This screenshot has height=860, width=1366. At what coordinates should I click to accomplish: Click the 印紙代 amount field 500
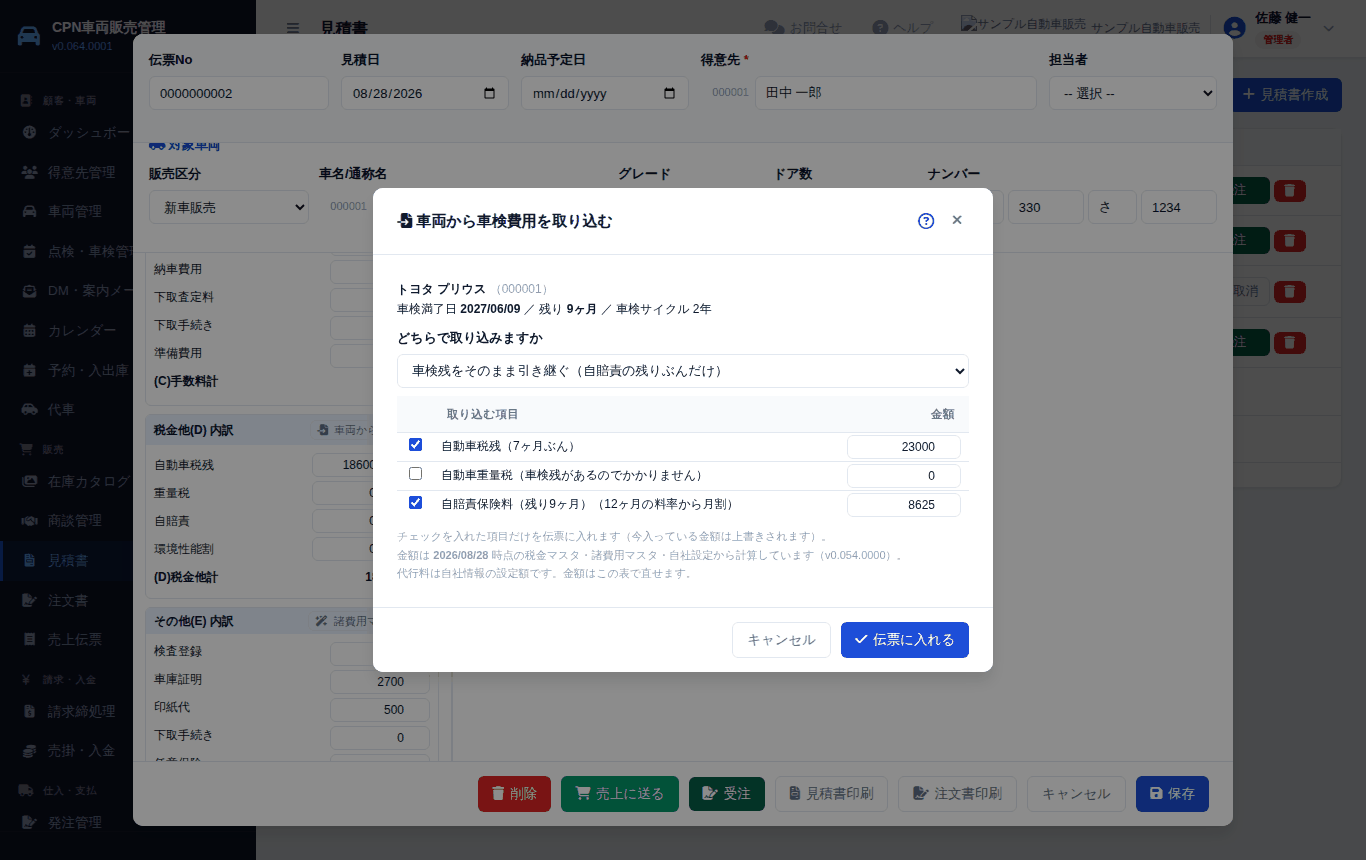coord(380,710)
